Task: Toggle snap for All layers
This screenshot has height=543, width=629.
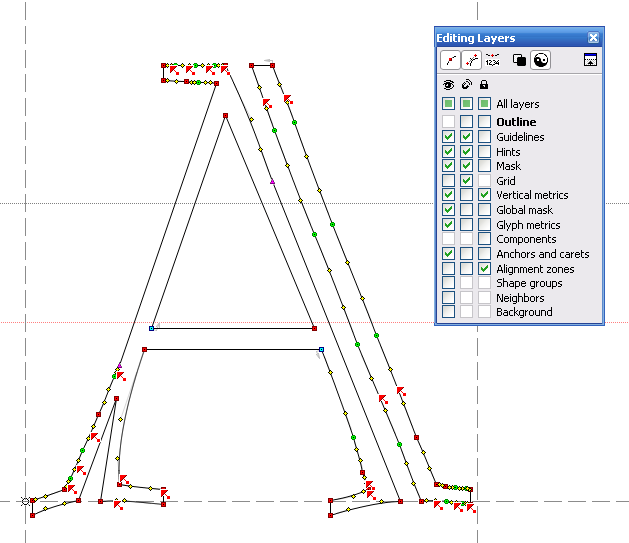Action: pos(466,104)
